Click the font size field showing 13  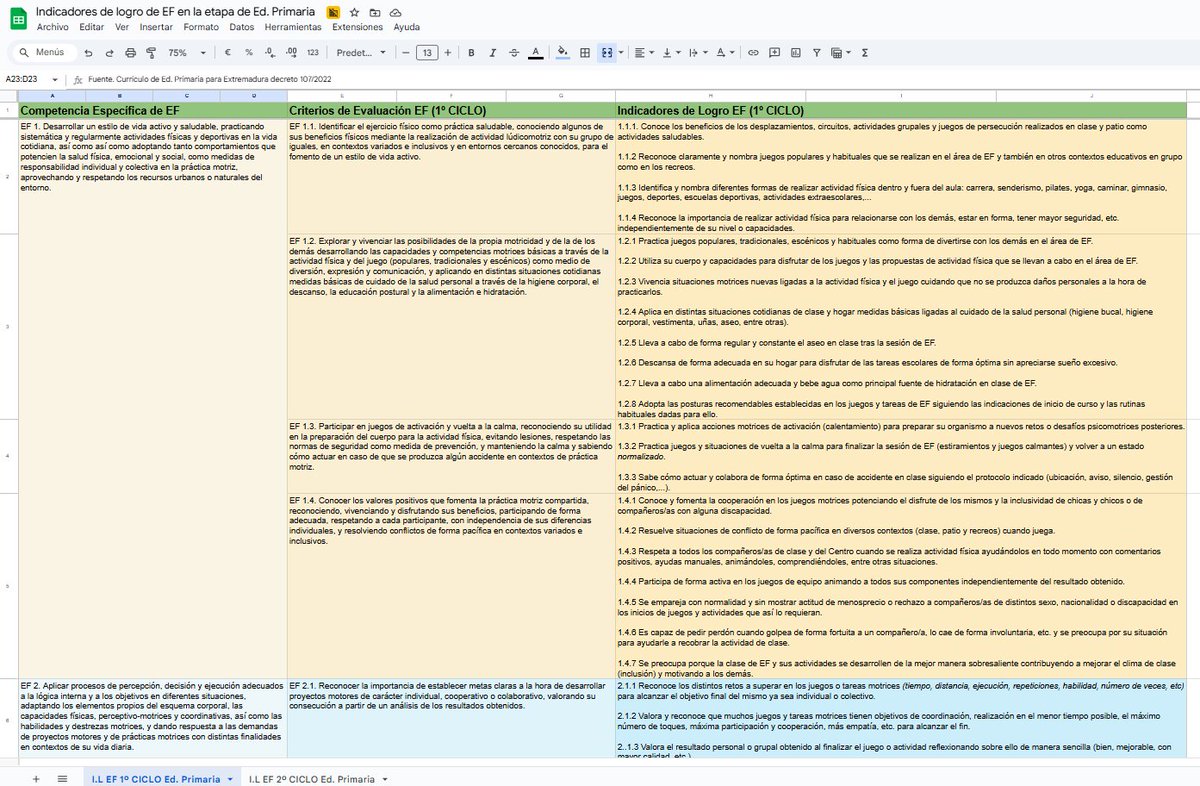(427, 52)
